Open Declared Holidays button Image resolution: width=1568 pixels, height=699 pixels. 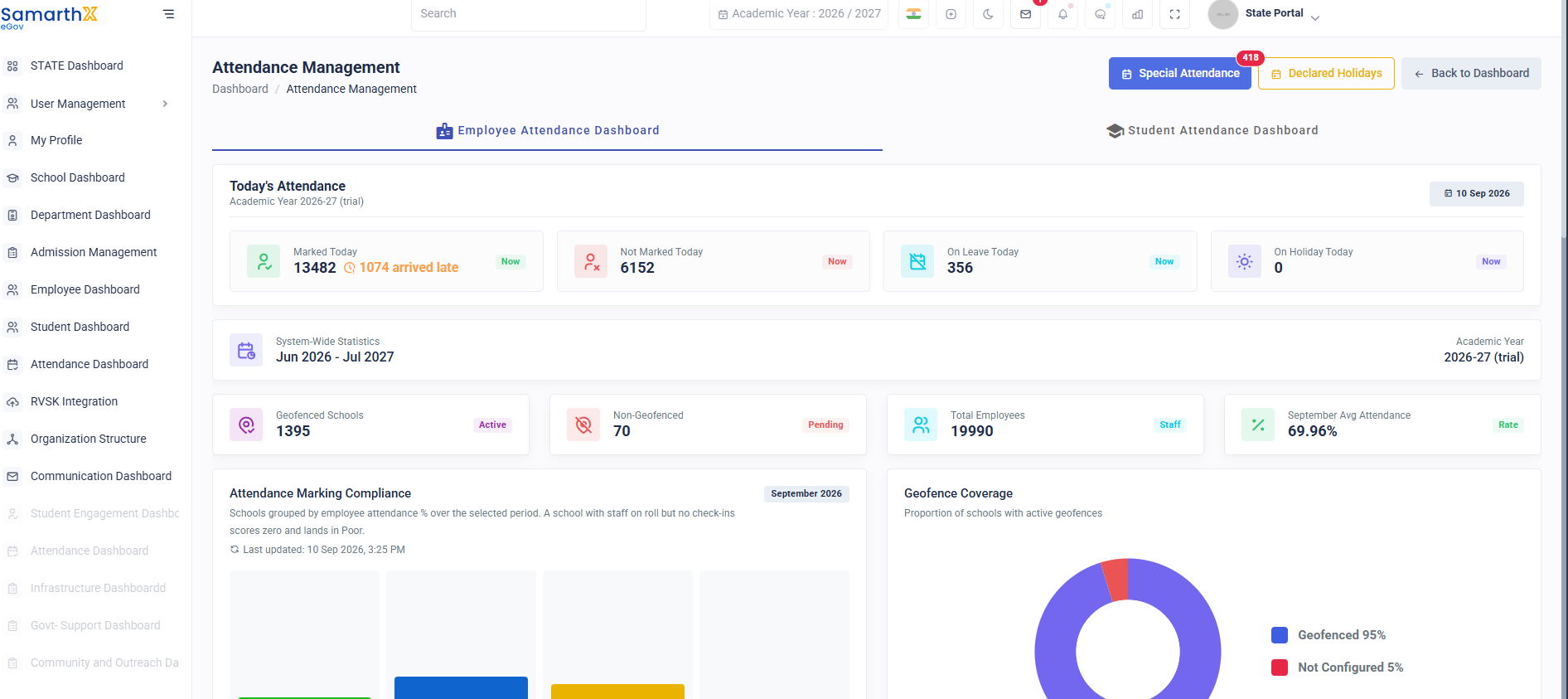(1326, 73)
